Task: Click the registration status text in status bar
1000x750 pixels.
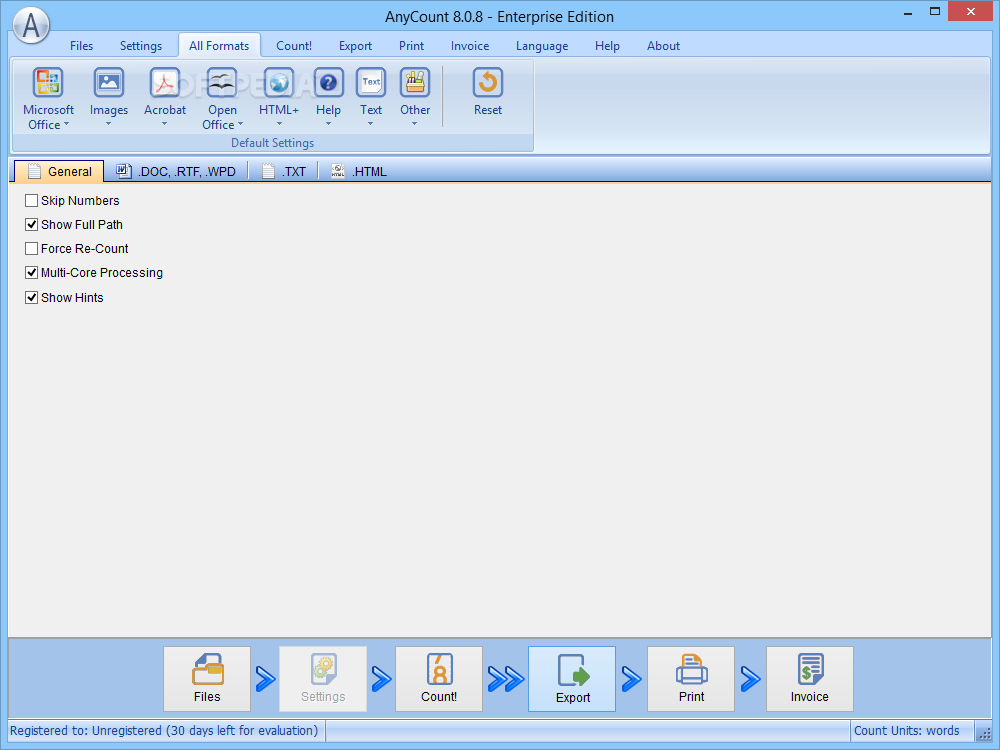Action: [164, 731]
